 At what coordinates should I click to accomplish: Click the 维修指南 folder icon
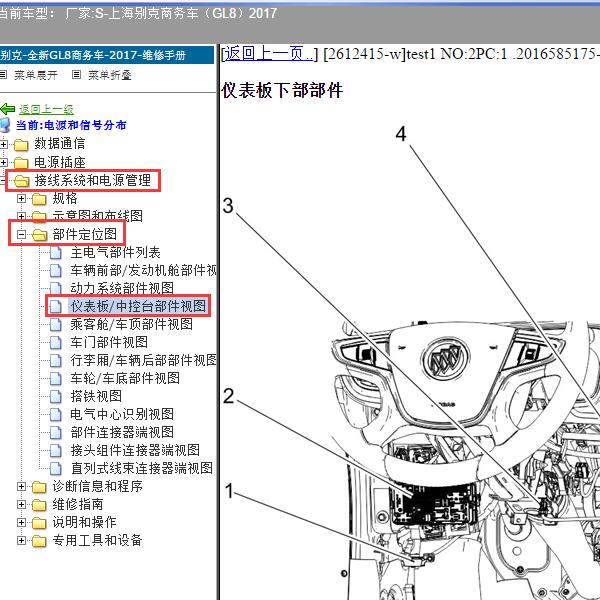click(x=39, y=505)
